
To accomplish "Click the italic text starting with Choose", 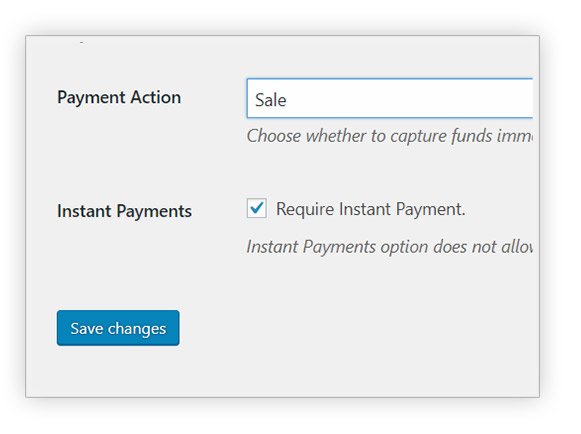I will coord(390,136).
